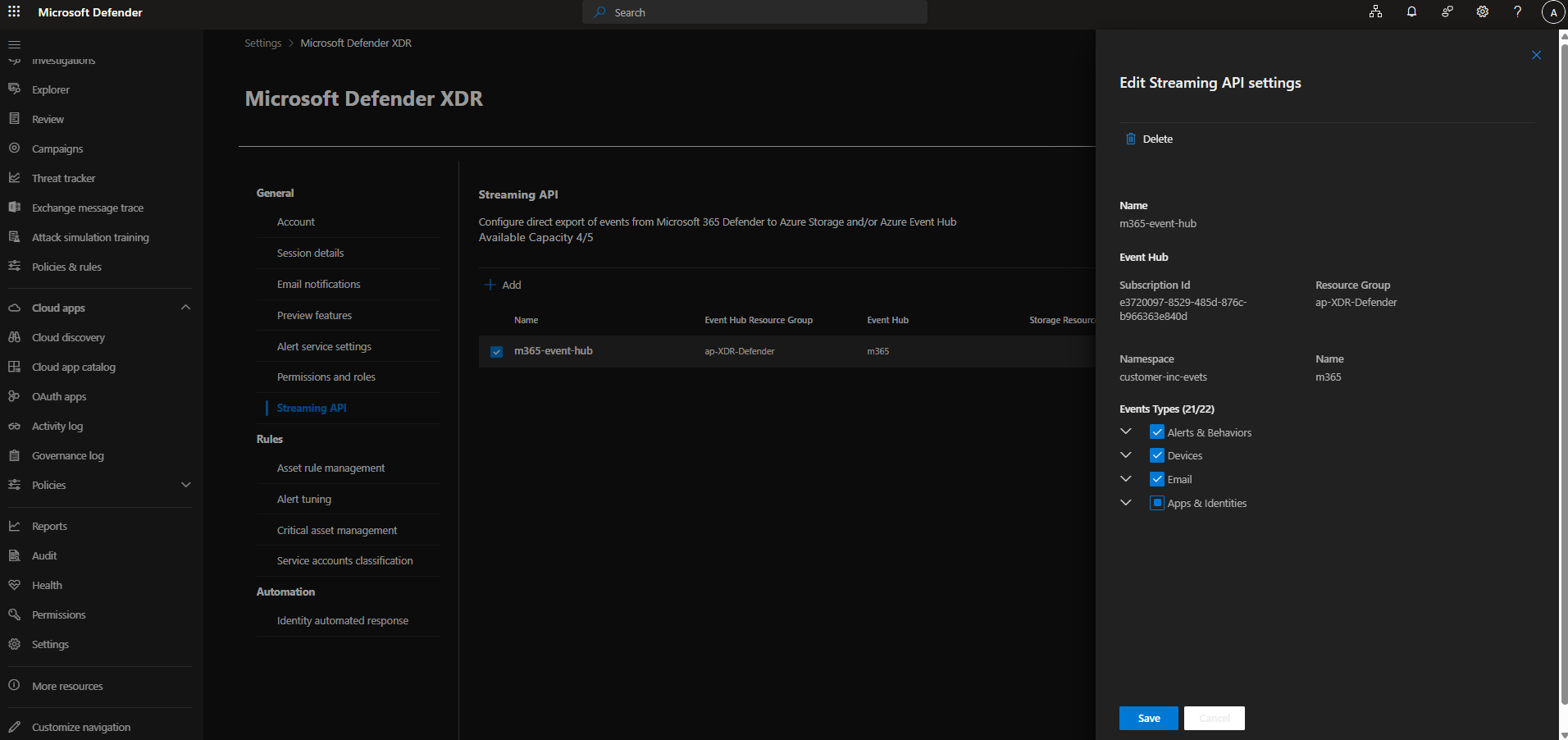
Task: Open the help question mark icon
Action: coord(1517,11)
